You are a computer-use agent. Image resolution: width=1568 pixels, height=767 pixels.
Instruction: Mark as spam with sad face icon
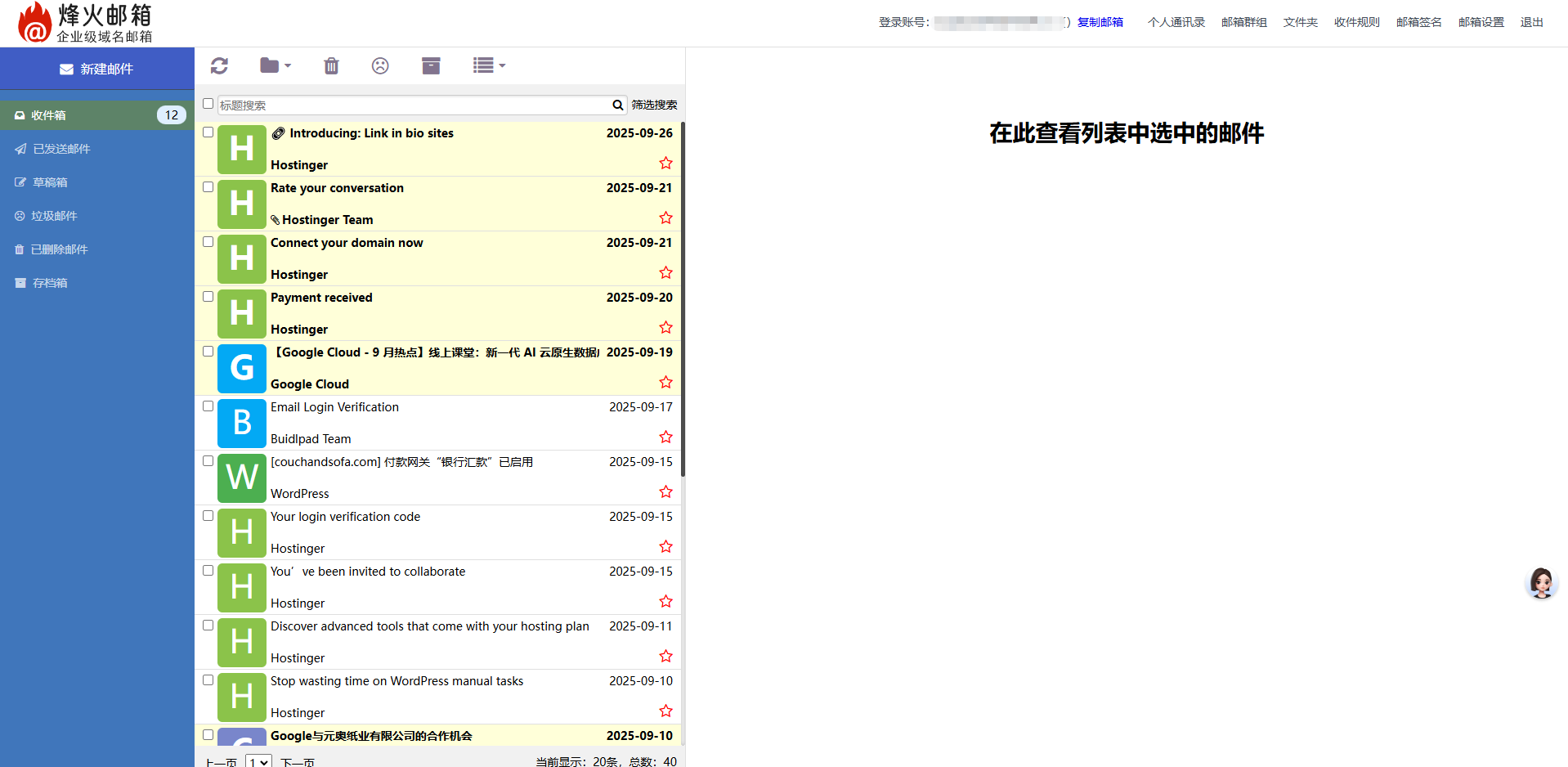point(380,66)
